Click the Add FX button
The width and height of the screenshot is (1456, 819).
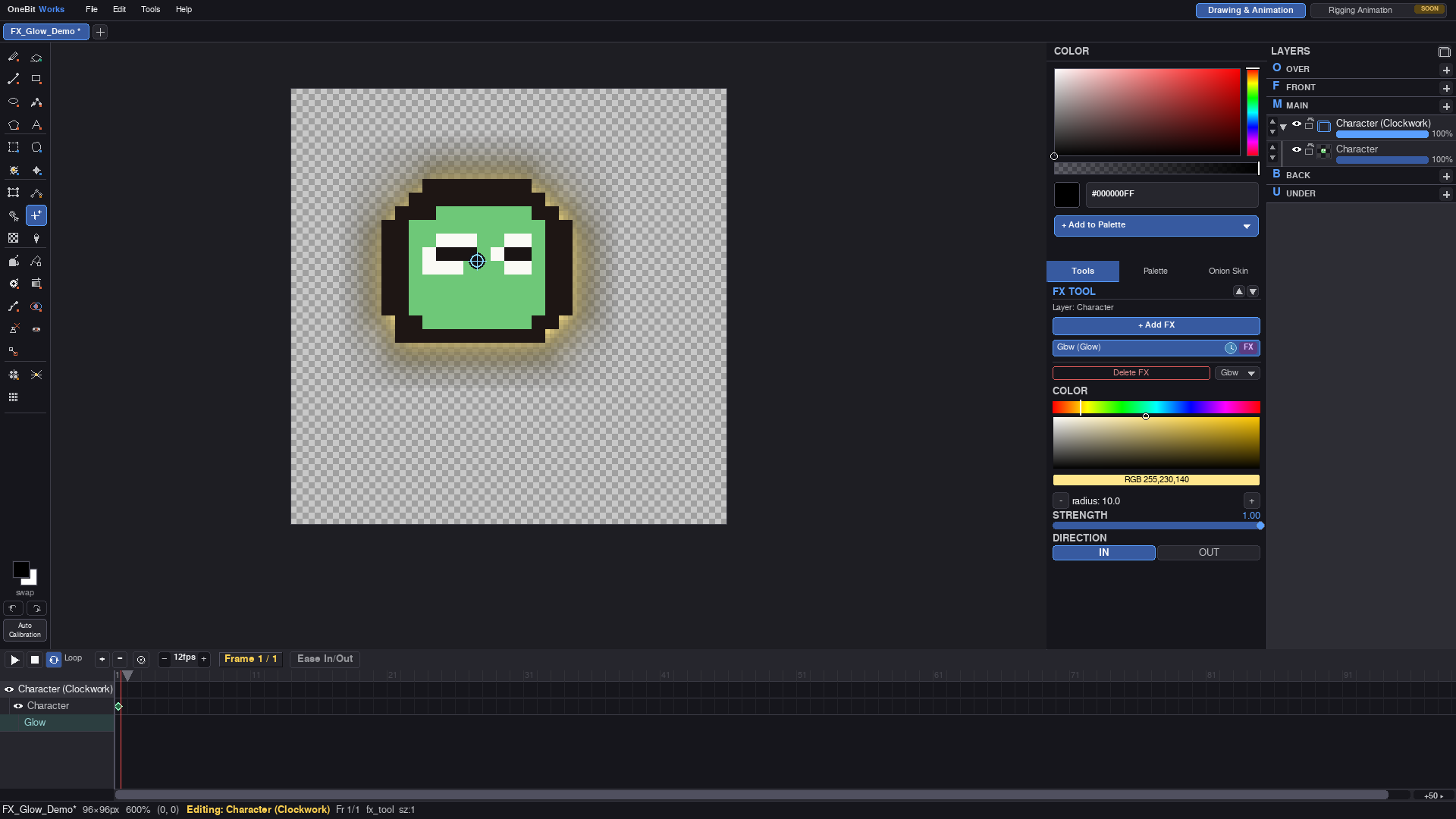tap(1156, 325)
